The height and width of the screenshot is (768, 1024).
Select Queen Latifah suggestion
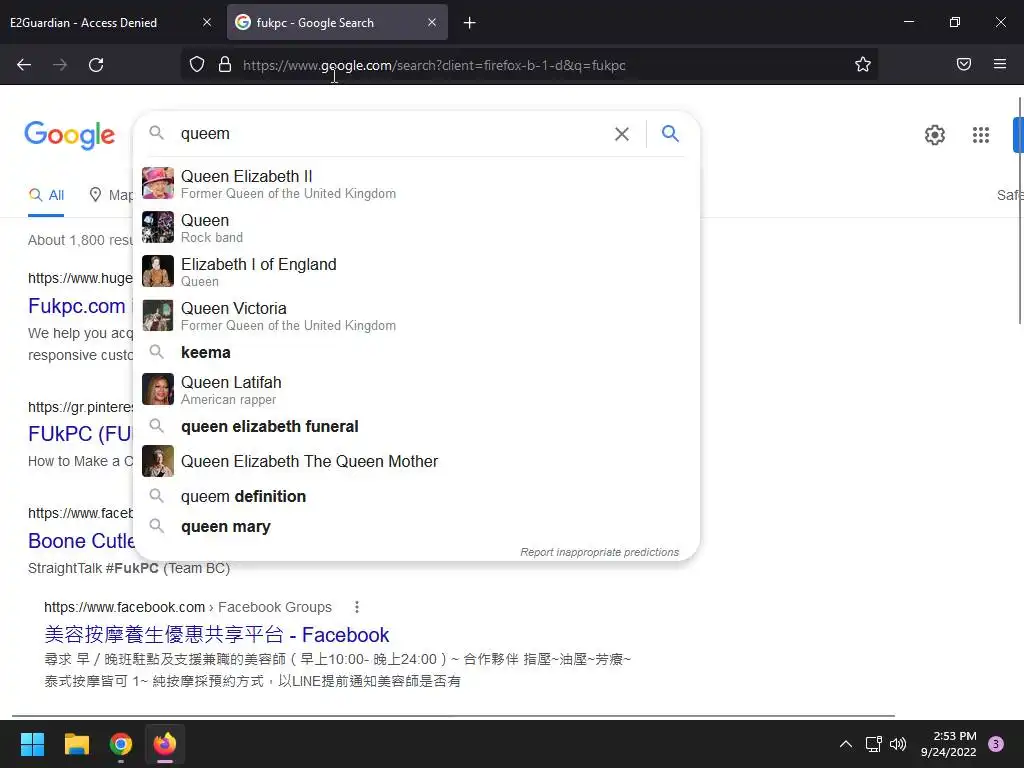point(416,389)
